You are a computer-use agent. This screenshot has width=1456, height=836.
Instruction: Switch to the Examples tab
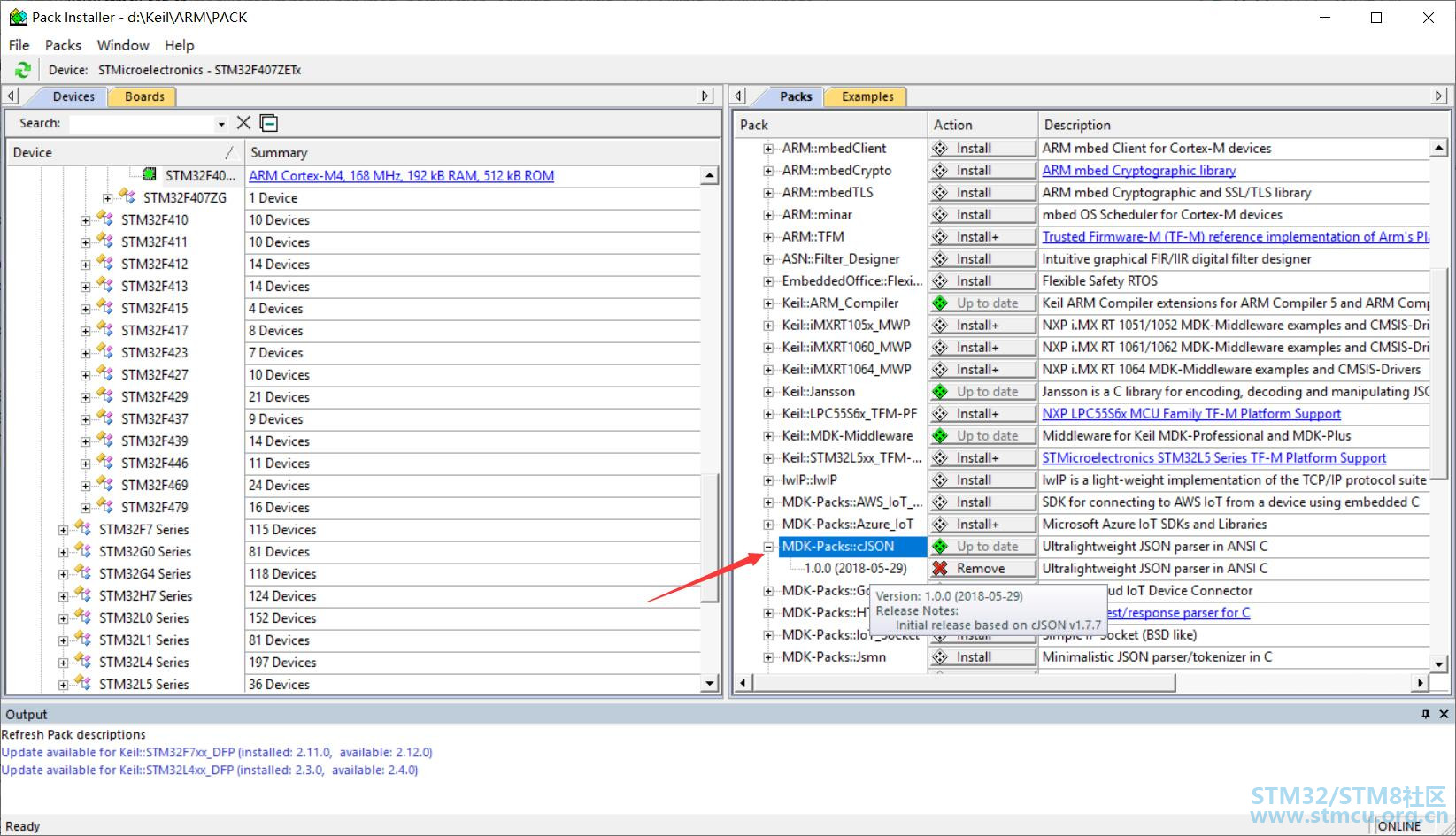(x=867, y=96)
